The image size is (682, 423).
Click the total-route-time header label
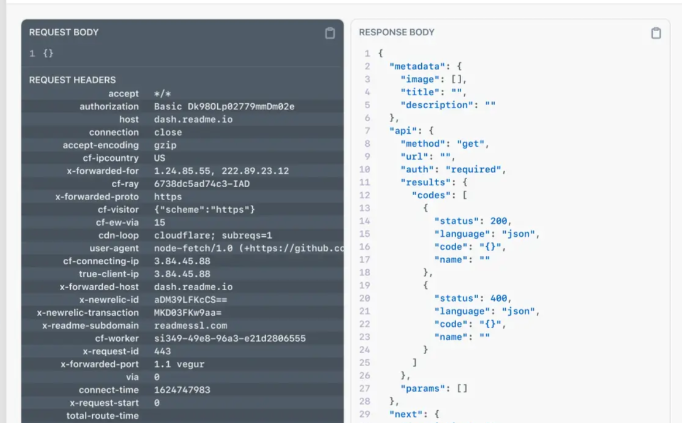coord(103,416)
